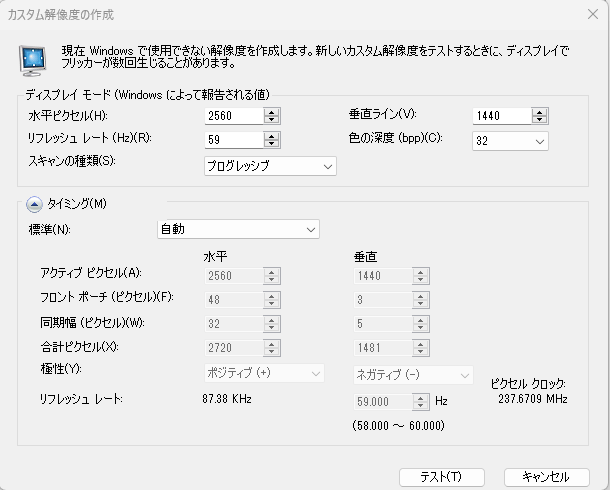Click the 59.000 Hz refresh rate field

point(383,402)
